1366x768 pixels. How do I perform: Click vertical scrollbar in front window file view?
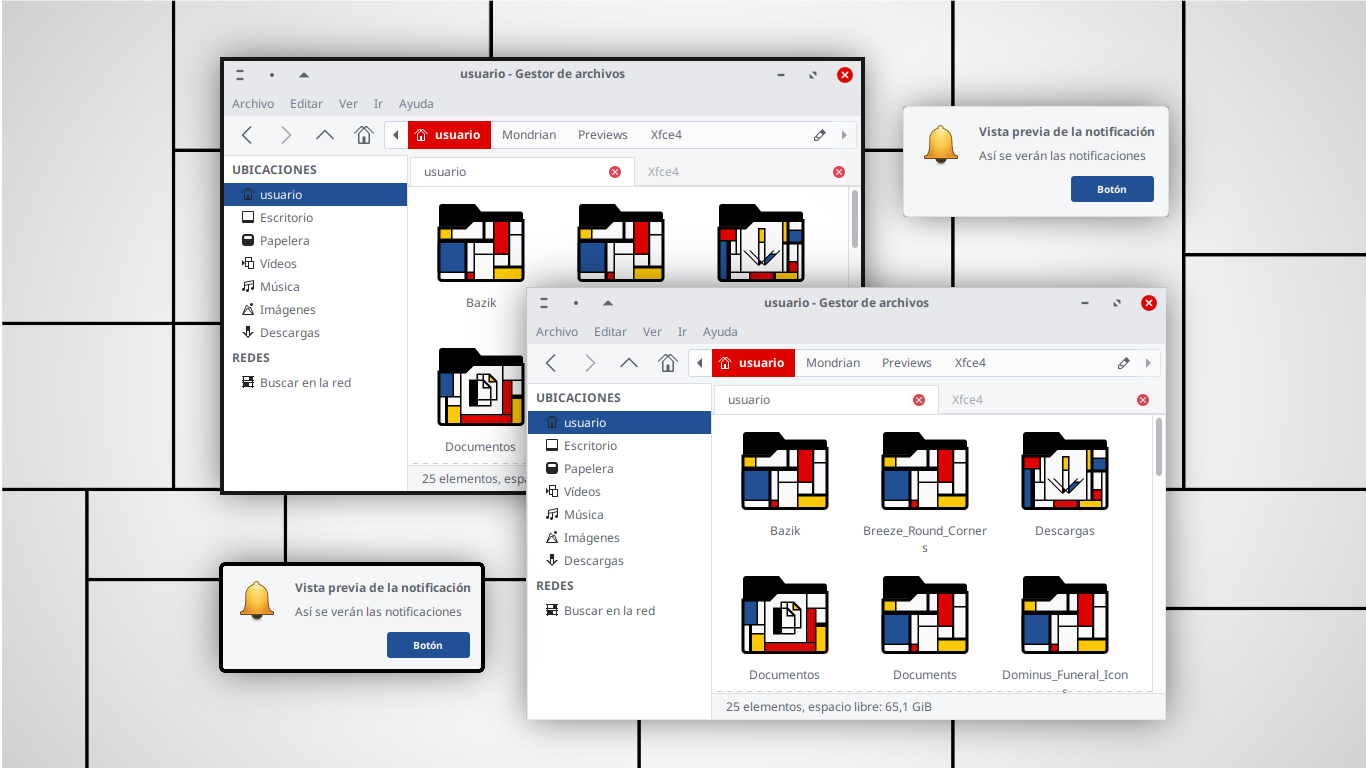coord(1159,447)
